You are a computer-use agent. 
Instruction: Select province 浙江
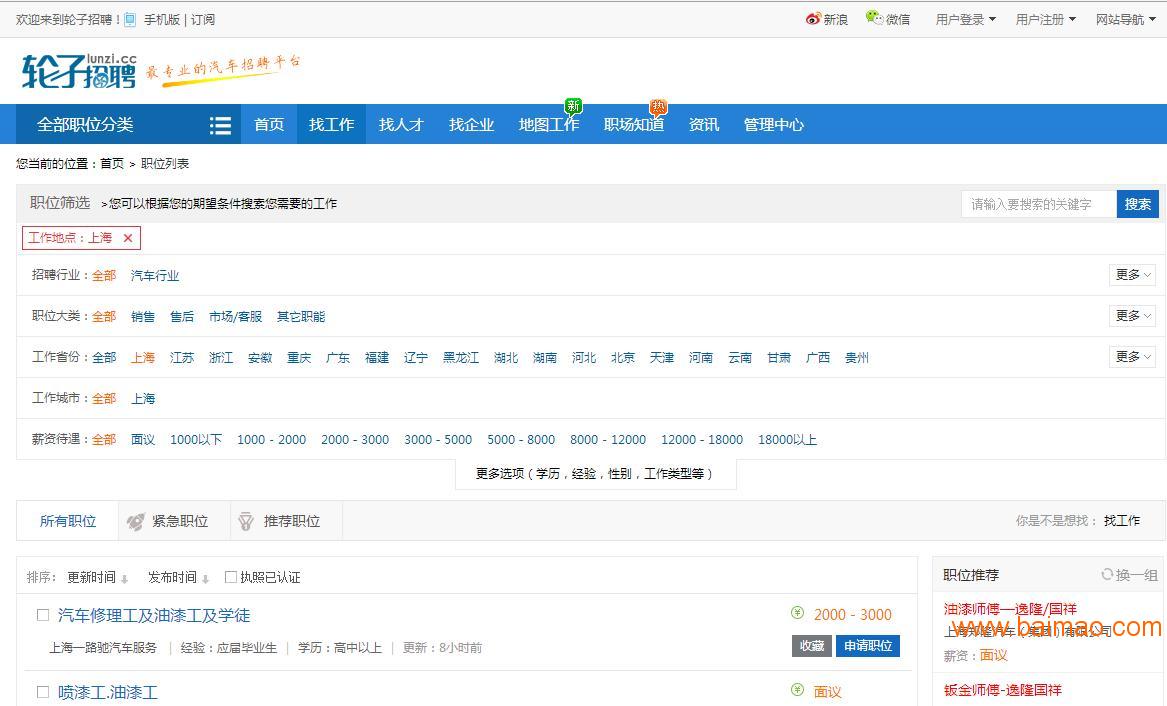coord(221,358)
